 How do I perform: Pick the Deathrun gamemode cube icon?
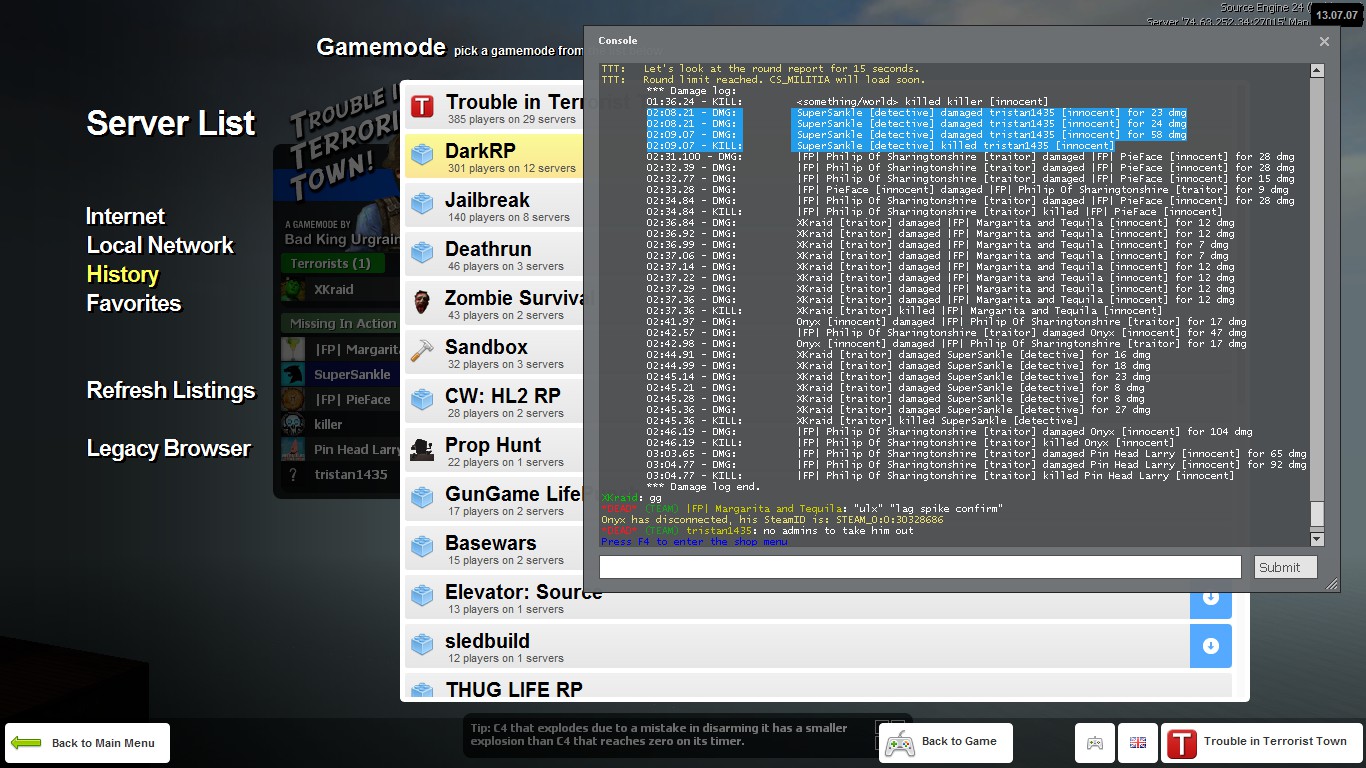pyautogui.click(x=422, y=253)
